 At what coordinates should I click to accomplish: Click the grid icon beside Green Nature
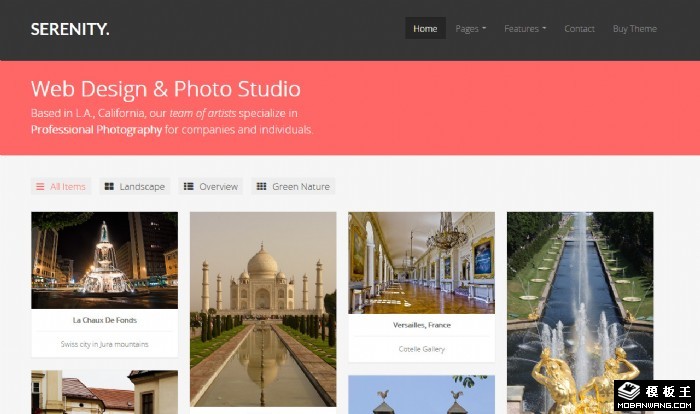tap(261, 187)
